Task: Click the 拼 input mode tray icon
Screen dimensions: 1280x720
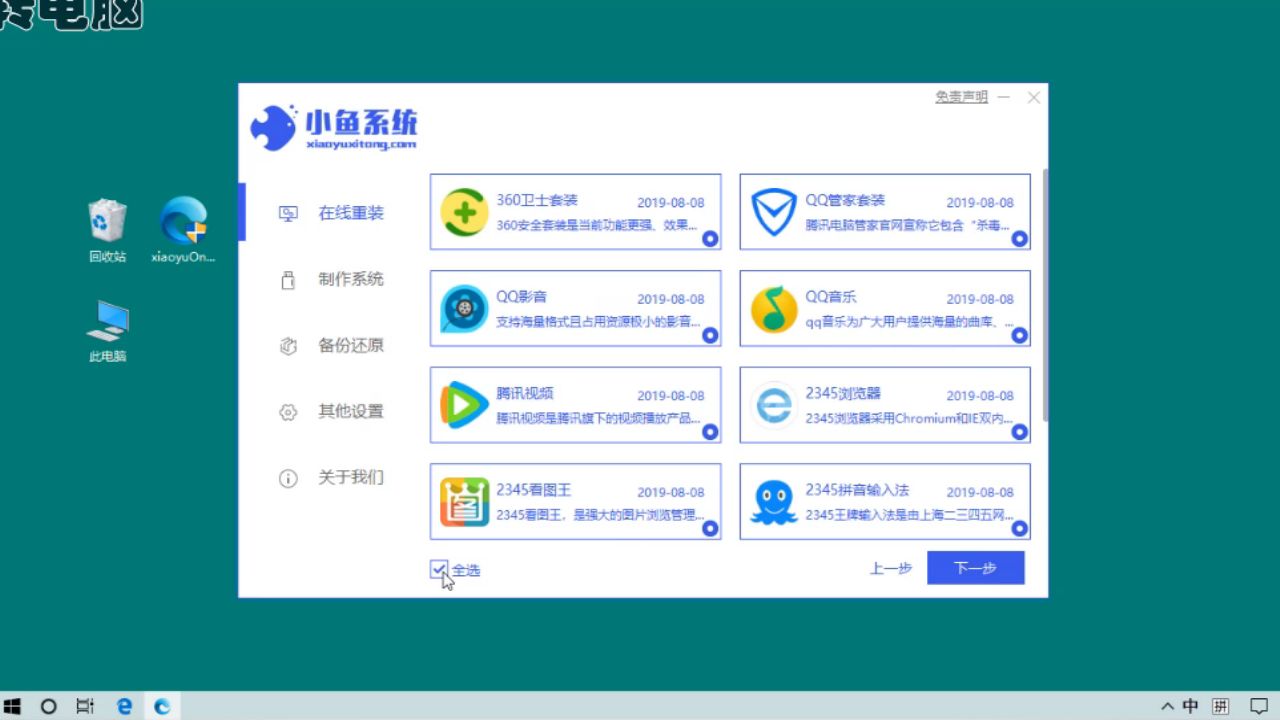Action: [1221, 706]
